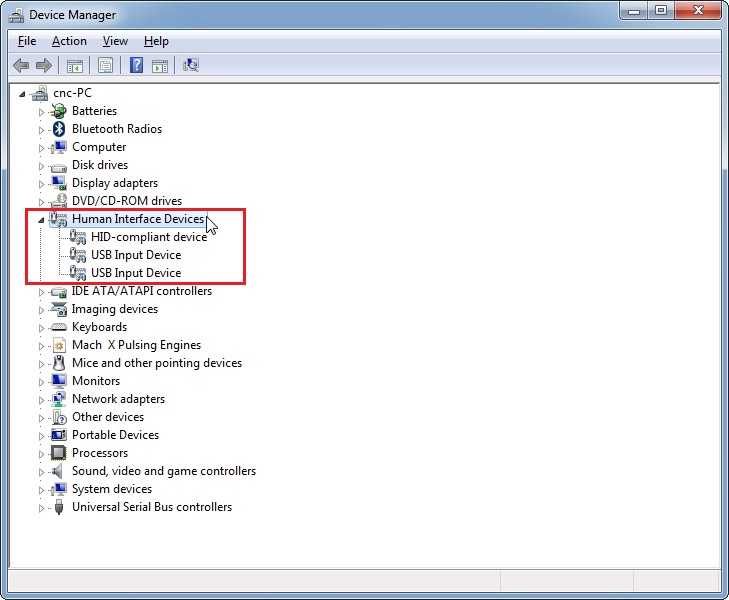Click the Mach X Pulsing Engines icon

pos(59,345)
